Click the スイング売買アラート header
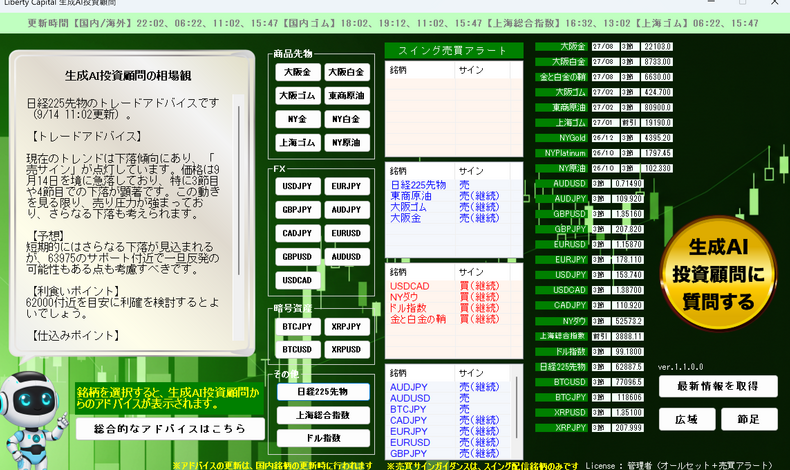Viewport: 790px width, 470px height. pyautogui.click(x=454, y=50)
